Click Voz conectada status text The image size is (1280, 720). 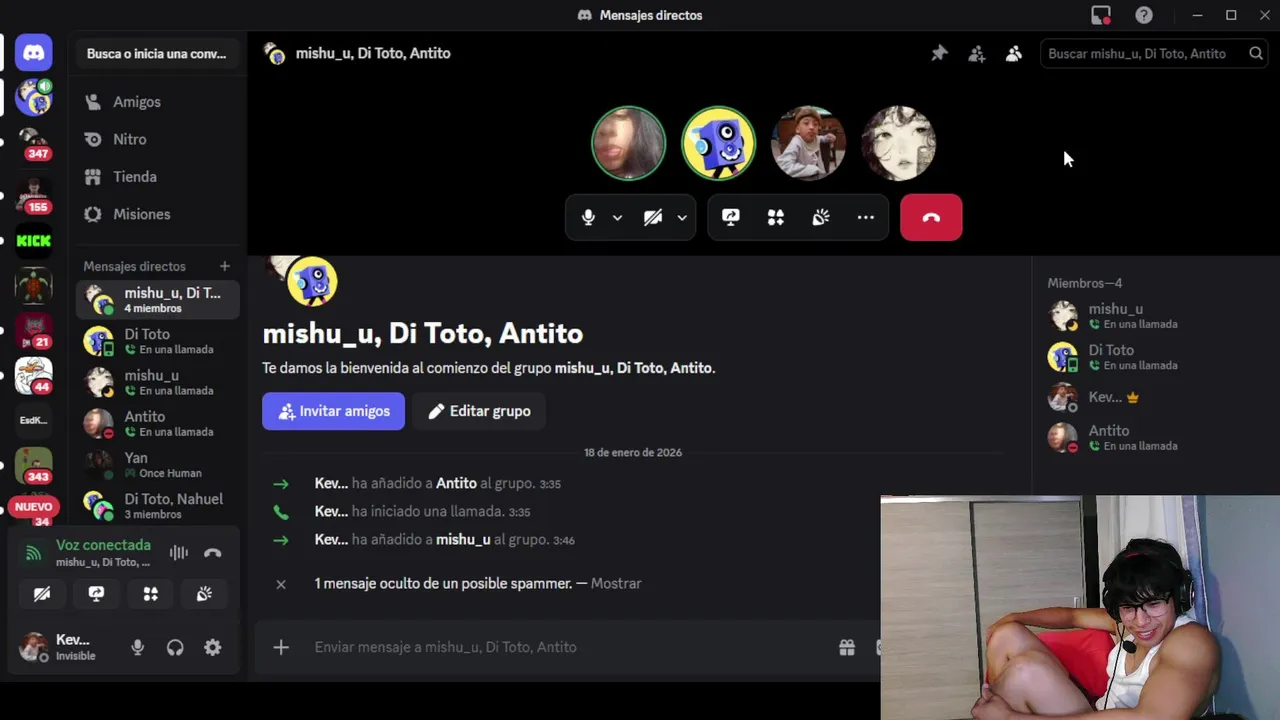(x=103, y=545)
